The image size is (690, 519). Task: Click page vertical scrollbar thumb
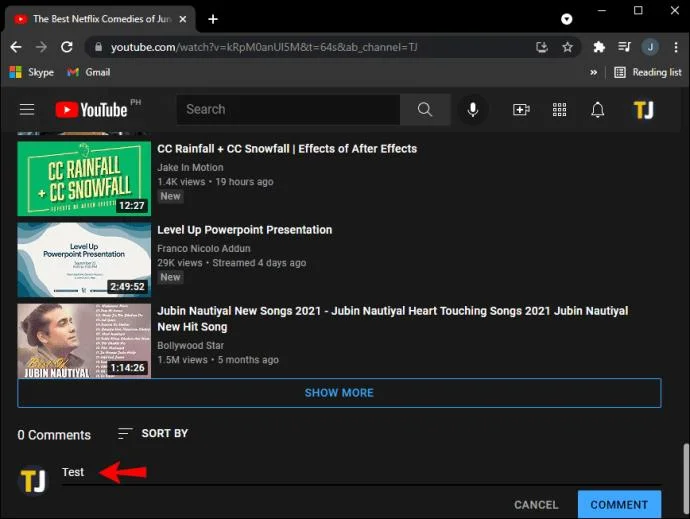686,480
